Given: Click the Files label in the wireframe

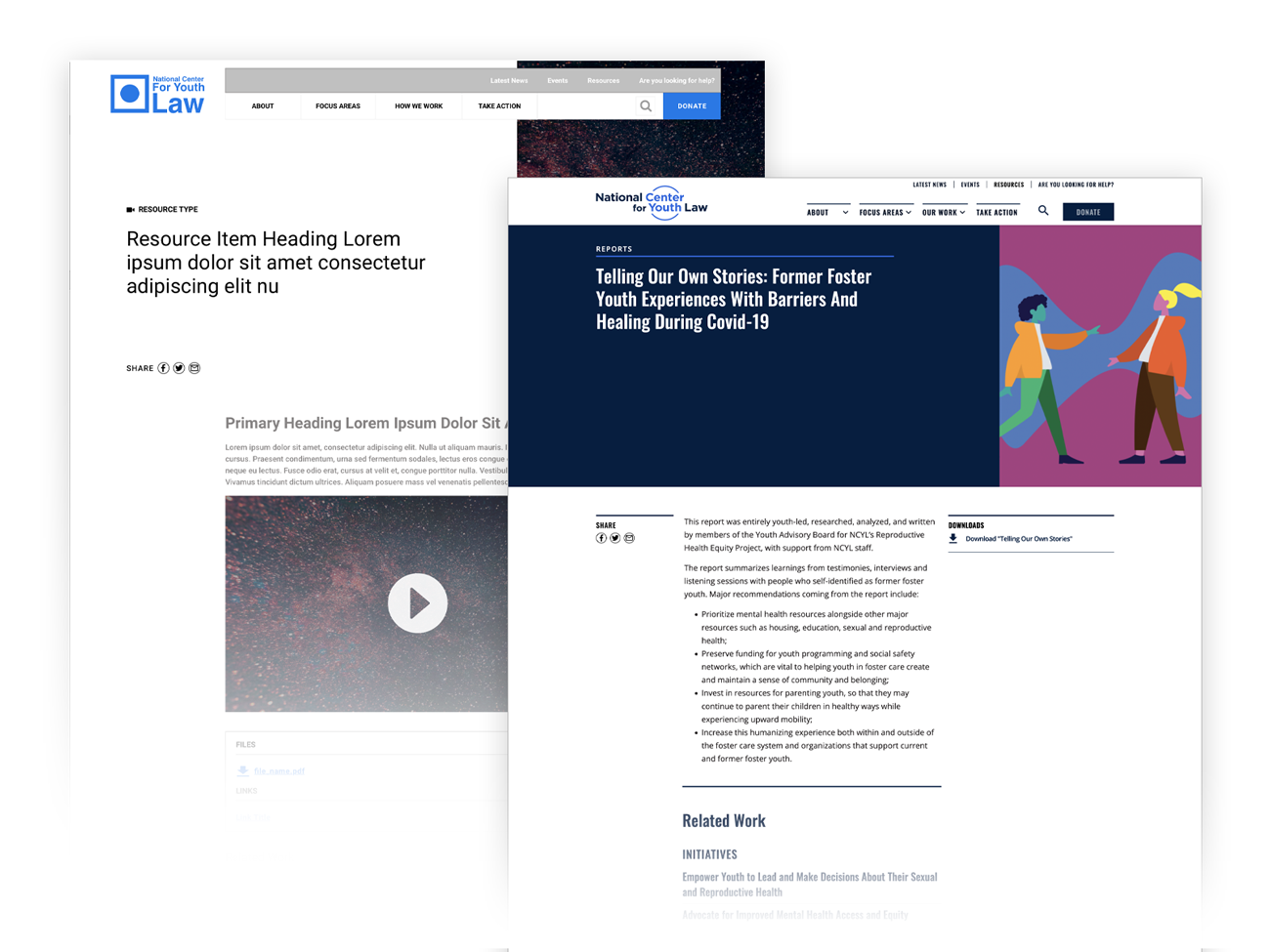Looking at the screenshot, I should point(245,744).
